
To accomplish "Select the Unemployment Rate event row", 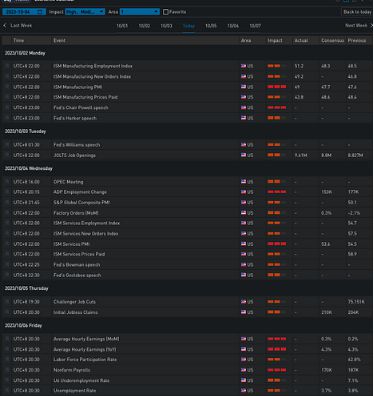I will coord(187,391).
